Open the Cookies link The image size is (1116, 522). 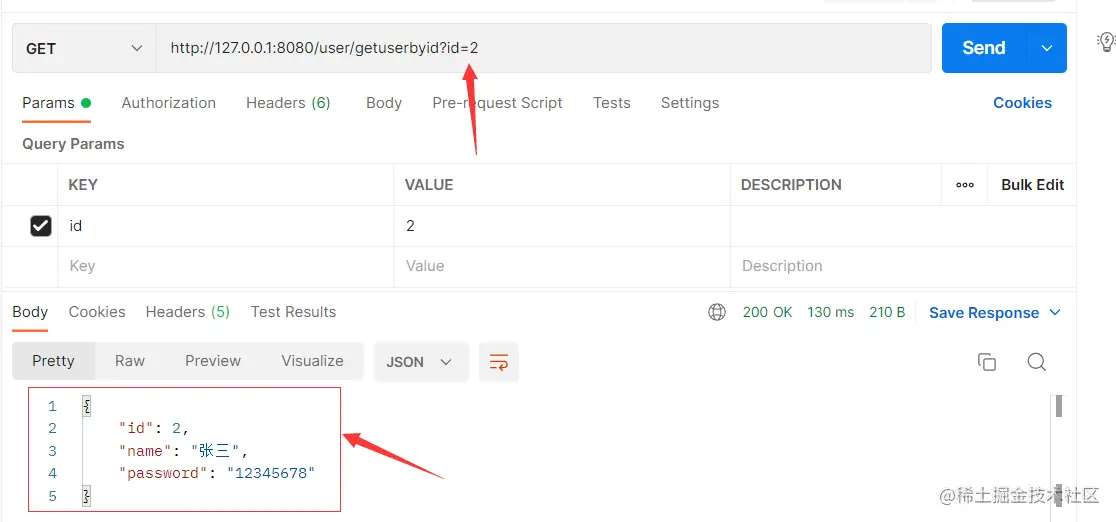1022,103
